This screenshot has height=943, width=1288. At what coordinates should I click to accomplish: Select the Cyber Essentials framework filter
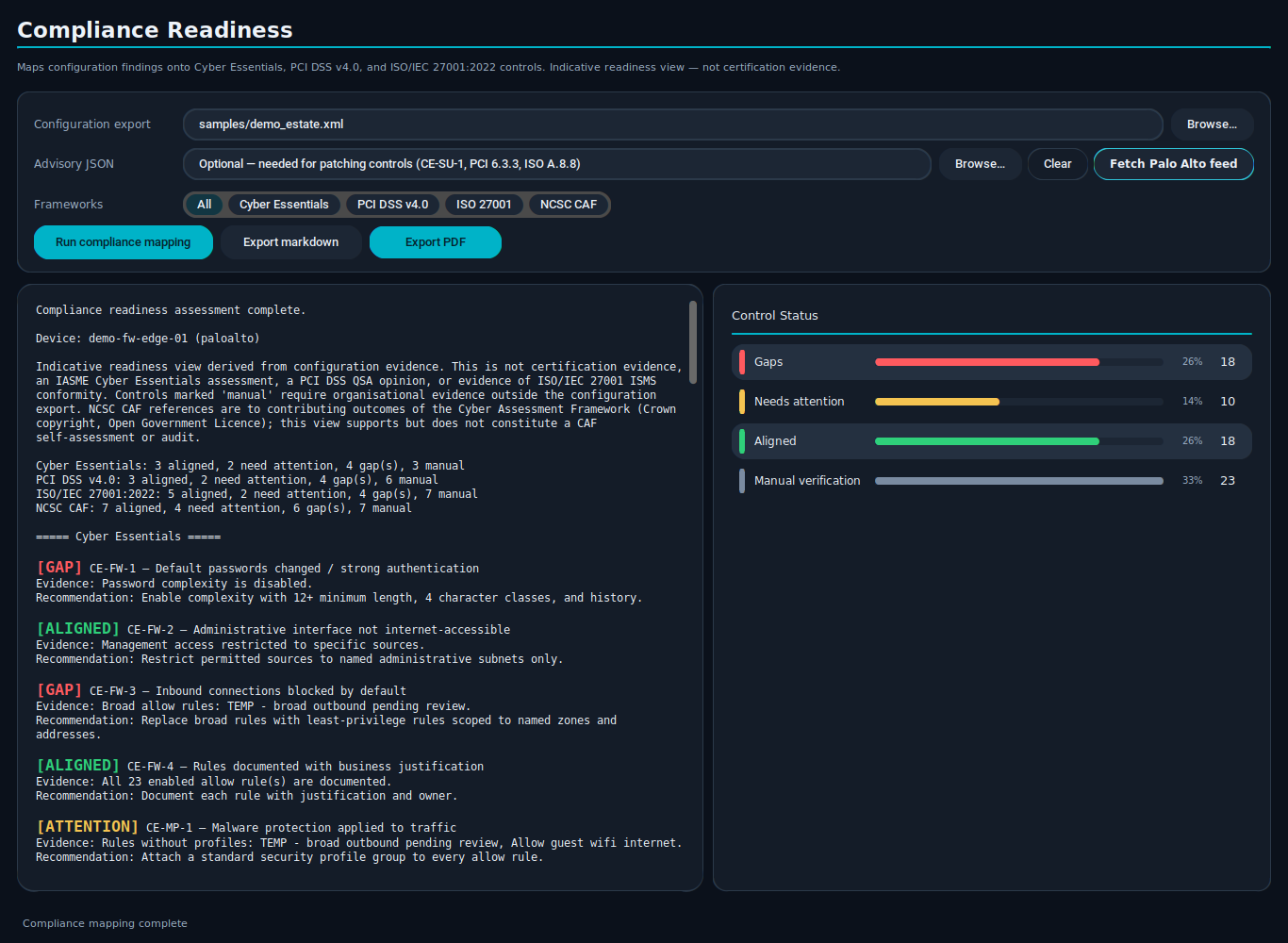coord(284,205)
